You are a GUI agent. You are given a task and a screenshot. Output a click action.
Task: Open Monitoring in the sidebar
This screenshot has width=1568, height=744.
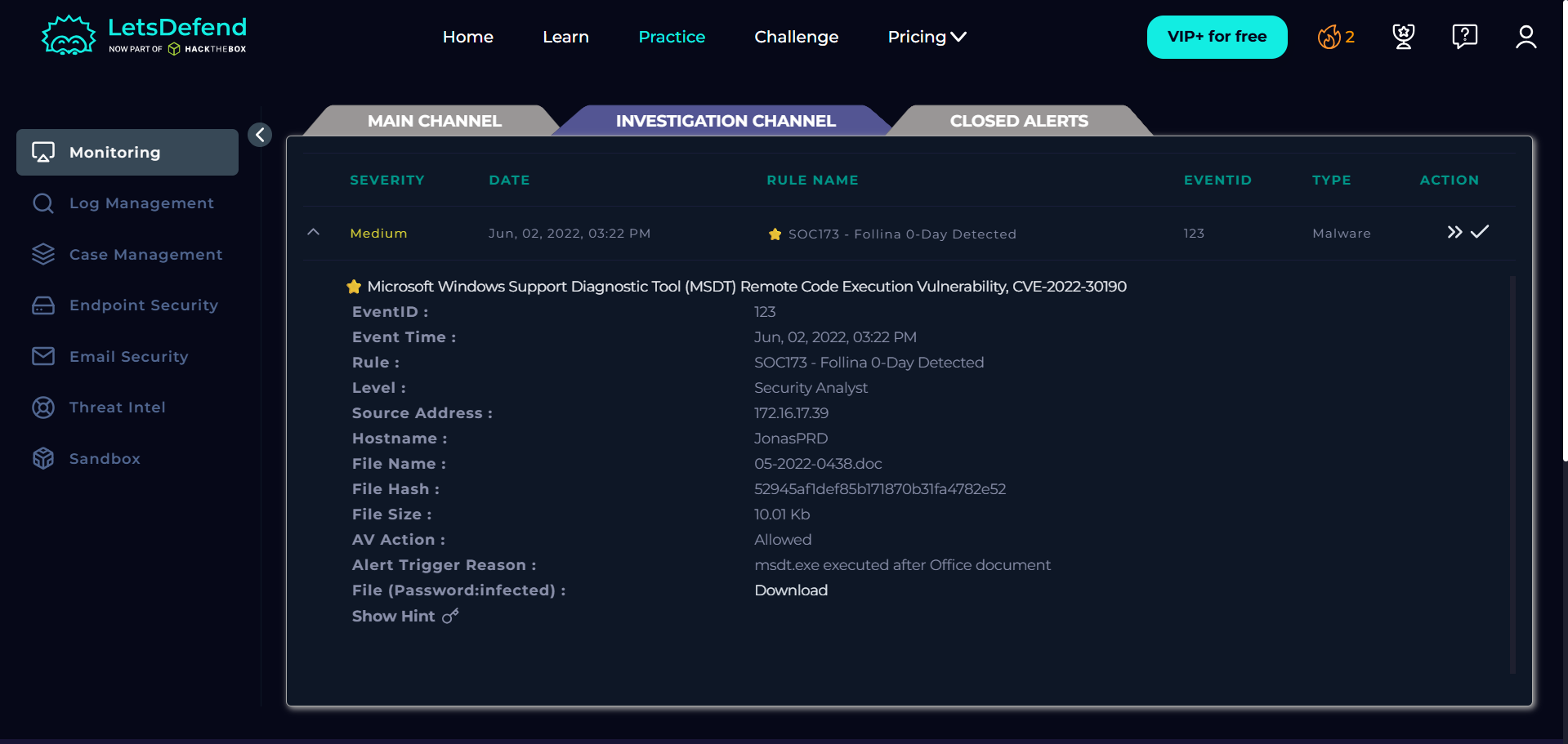pos(127,152)
